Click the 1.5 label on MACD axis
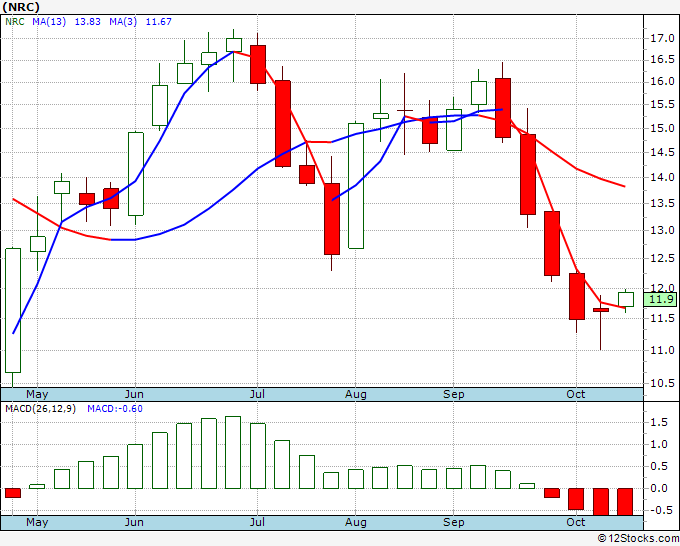 pyautogui.click(x=659, y=423)
